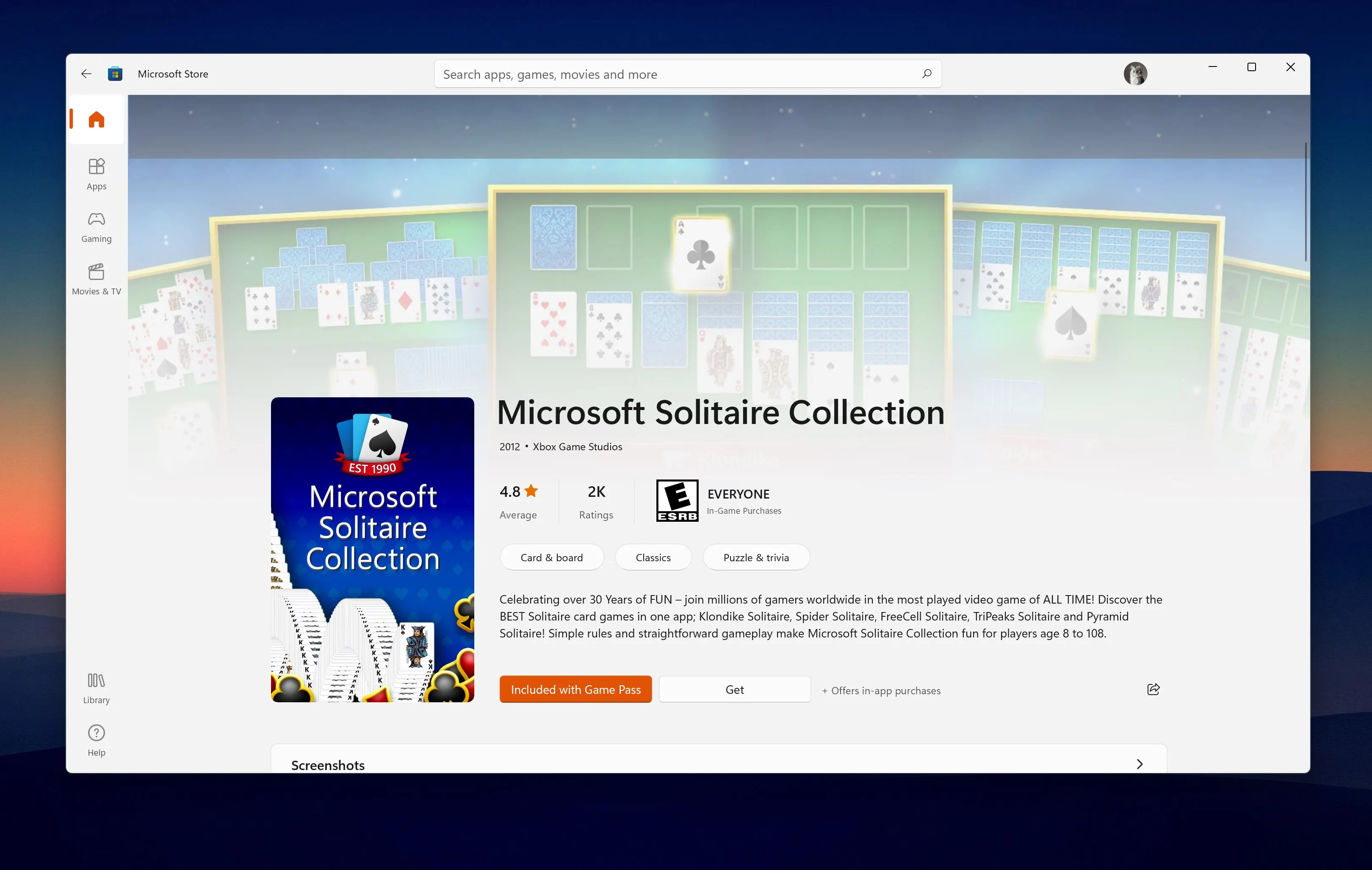Select the Card & board category tag

pyautogui.click(x=551, y=557)
